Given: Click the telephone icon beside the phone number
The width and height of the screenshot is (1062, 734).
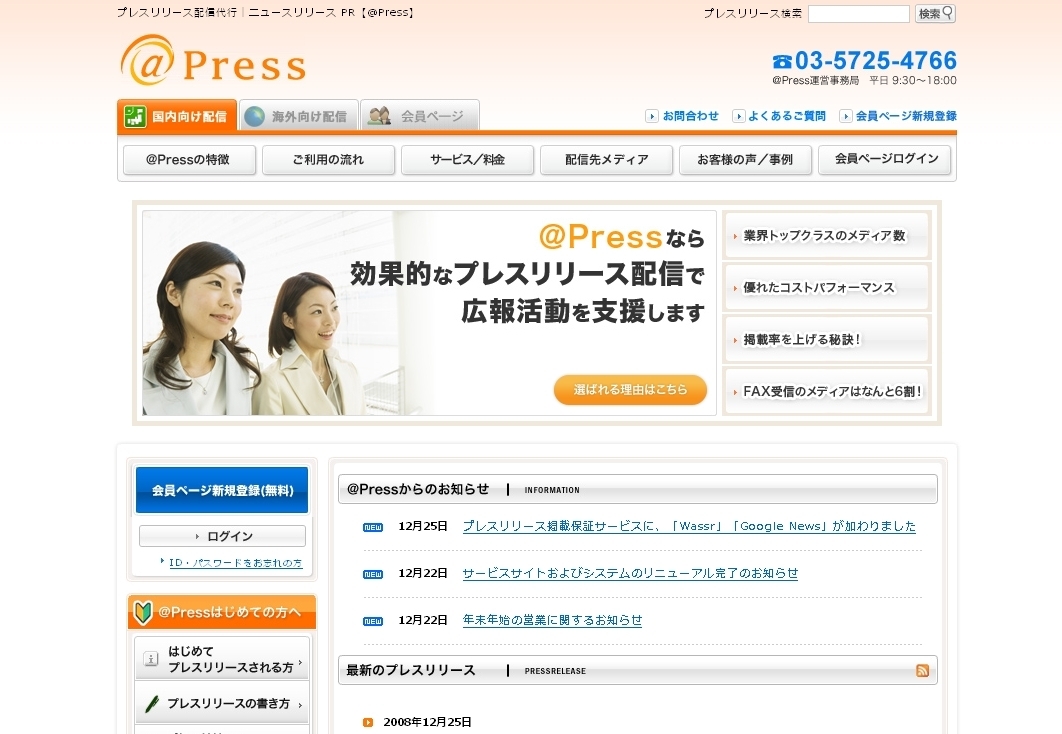Looking at the screenshot, I should pos(782,61).
